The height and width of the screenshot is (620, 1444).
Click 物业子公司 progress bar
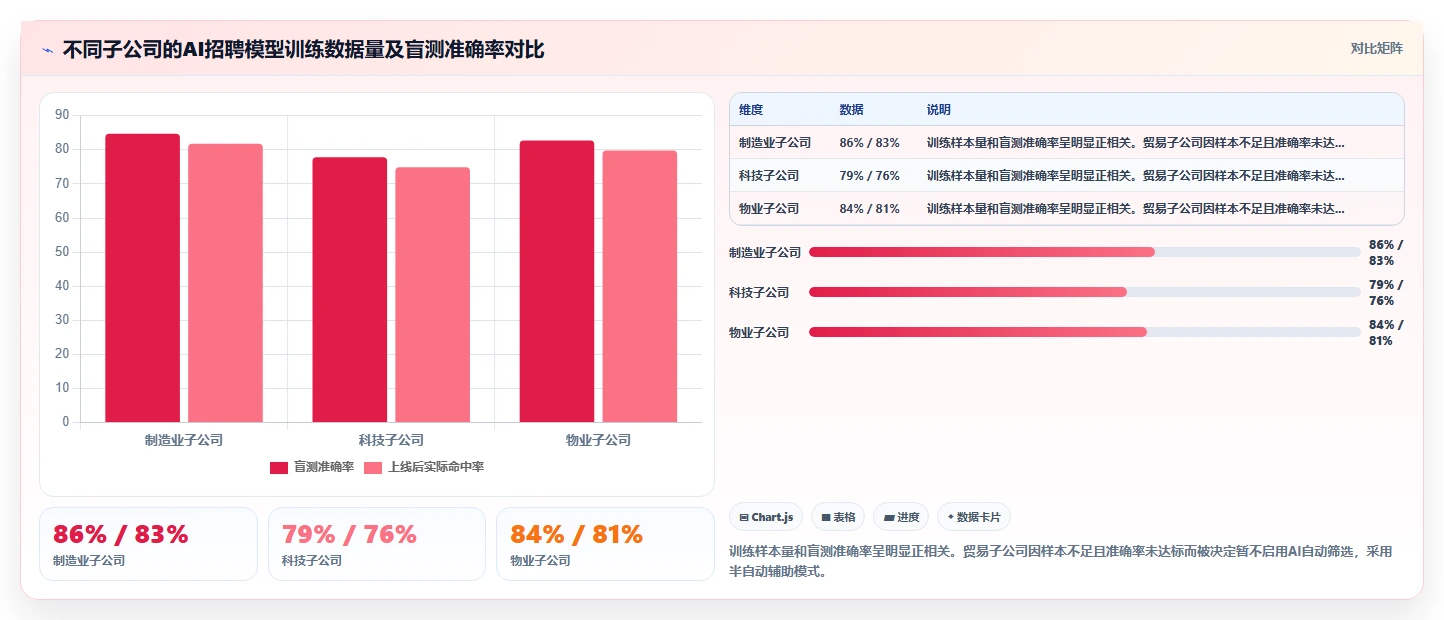[1084, 332]
